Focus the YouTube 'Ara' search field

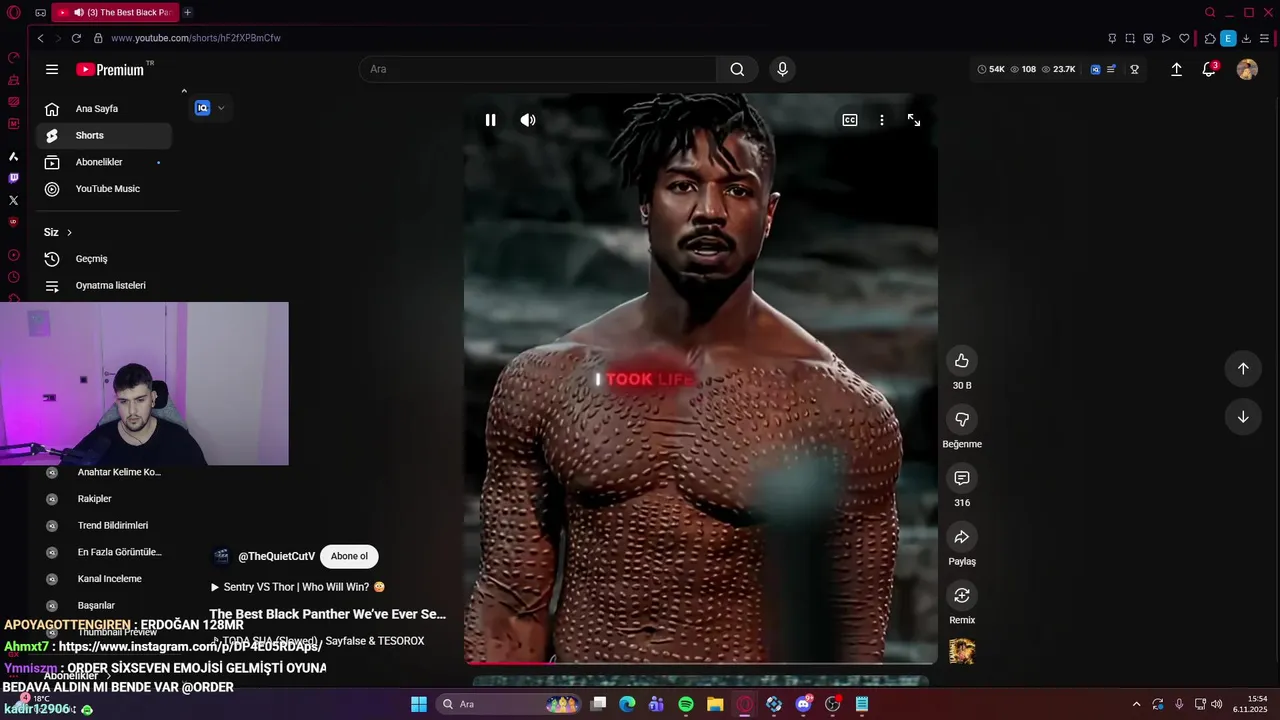pos(538,69)
